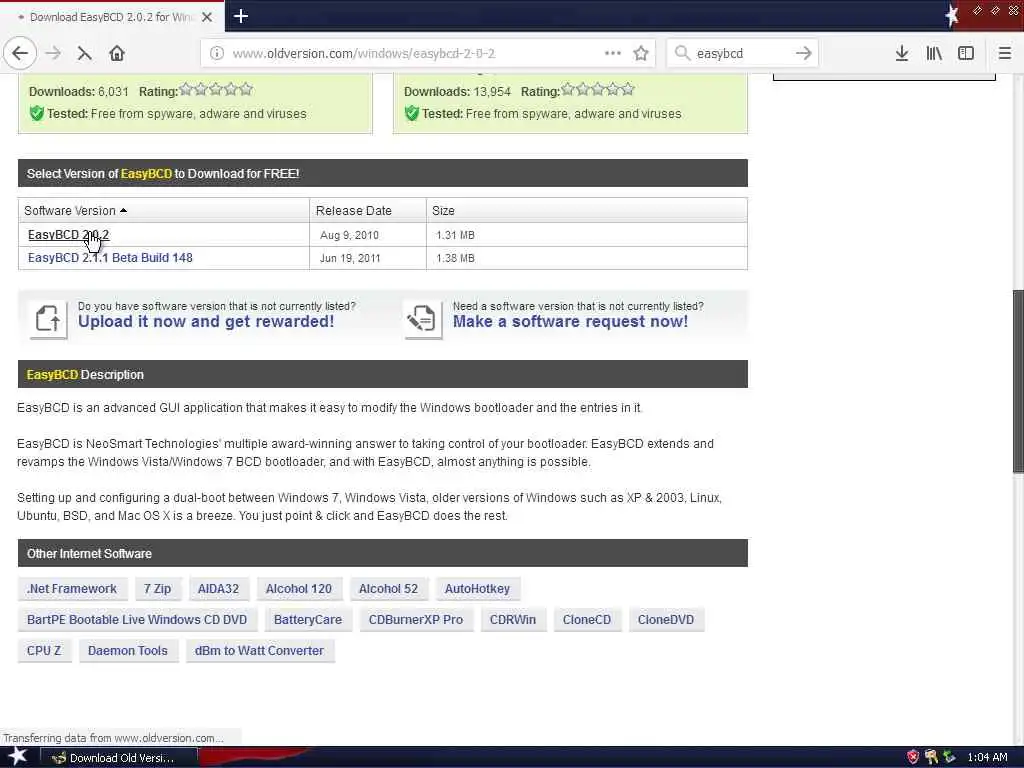Image resolution: width=1024 pixels, height=768 pixels.
Task: Open the Alcohol 52 link
Action: click(x=388, y=588)
